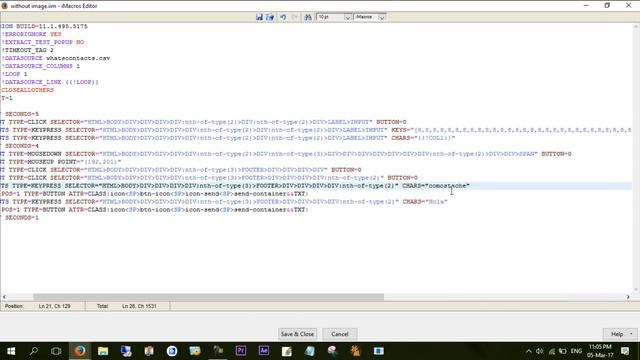The height and width of the screenshot is (360, 640).
Task: Open the Help button dropdown arrow
Action: (x=631, y=334)
